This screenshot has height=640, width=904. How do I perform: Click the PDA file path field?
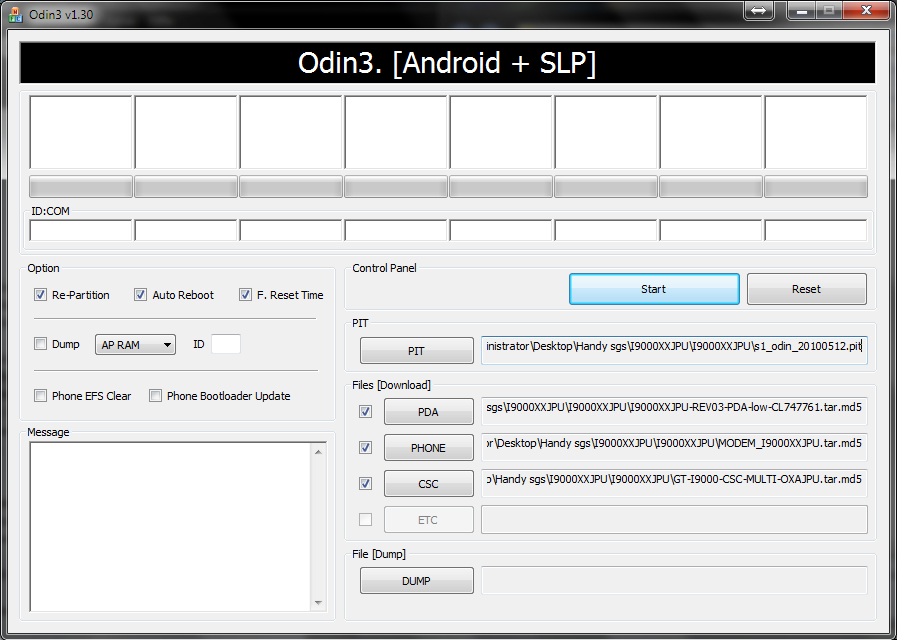point(674,411)
